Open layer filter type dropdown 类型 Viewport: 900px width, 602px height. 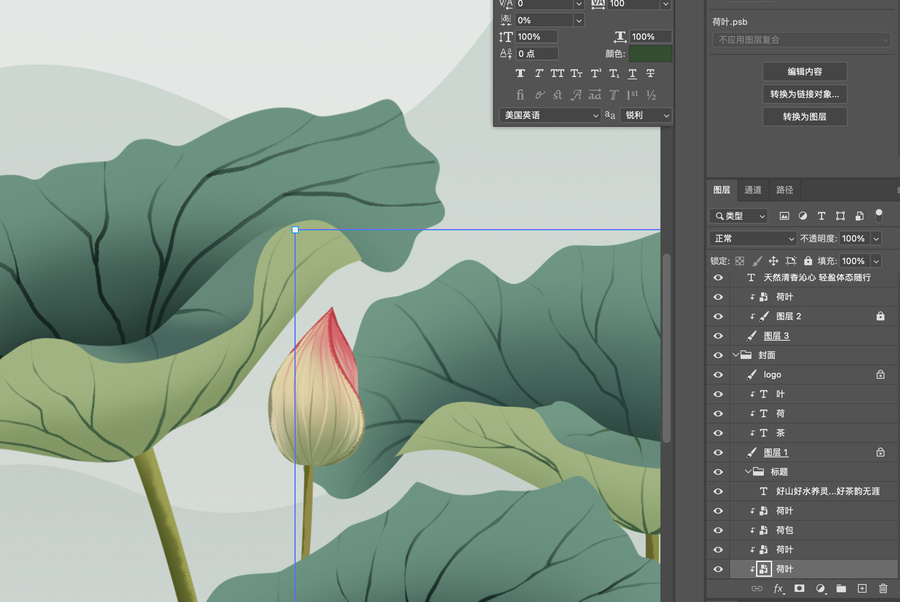pyautogui.click(x=738, y=216)
